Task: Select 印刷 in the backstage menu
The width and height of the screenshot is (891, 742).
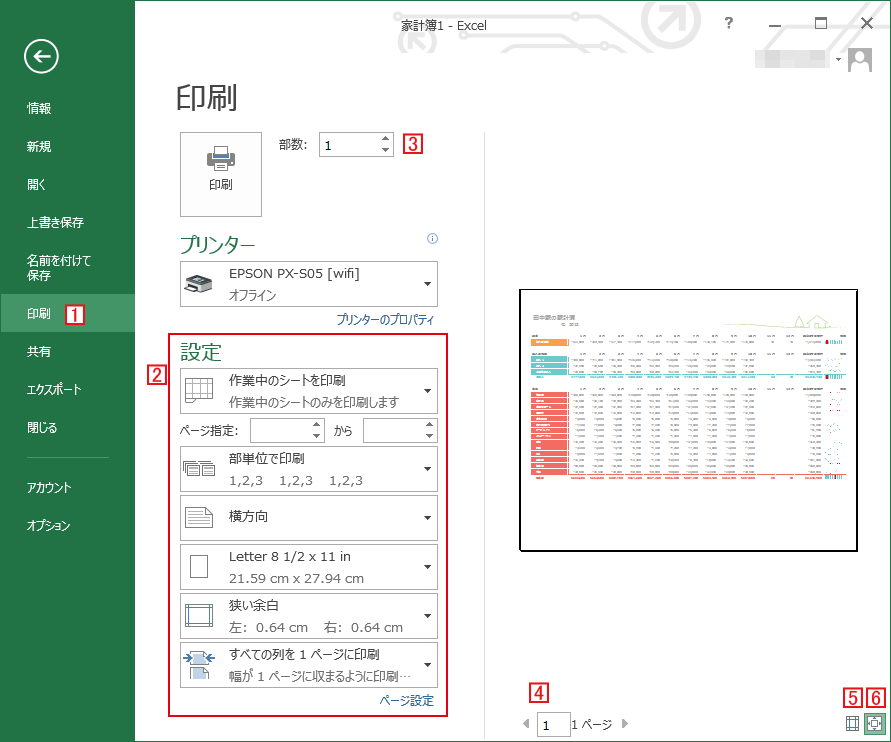Action: click(x=68, y=313)
